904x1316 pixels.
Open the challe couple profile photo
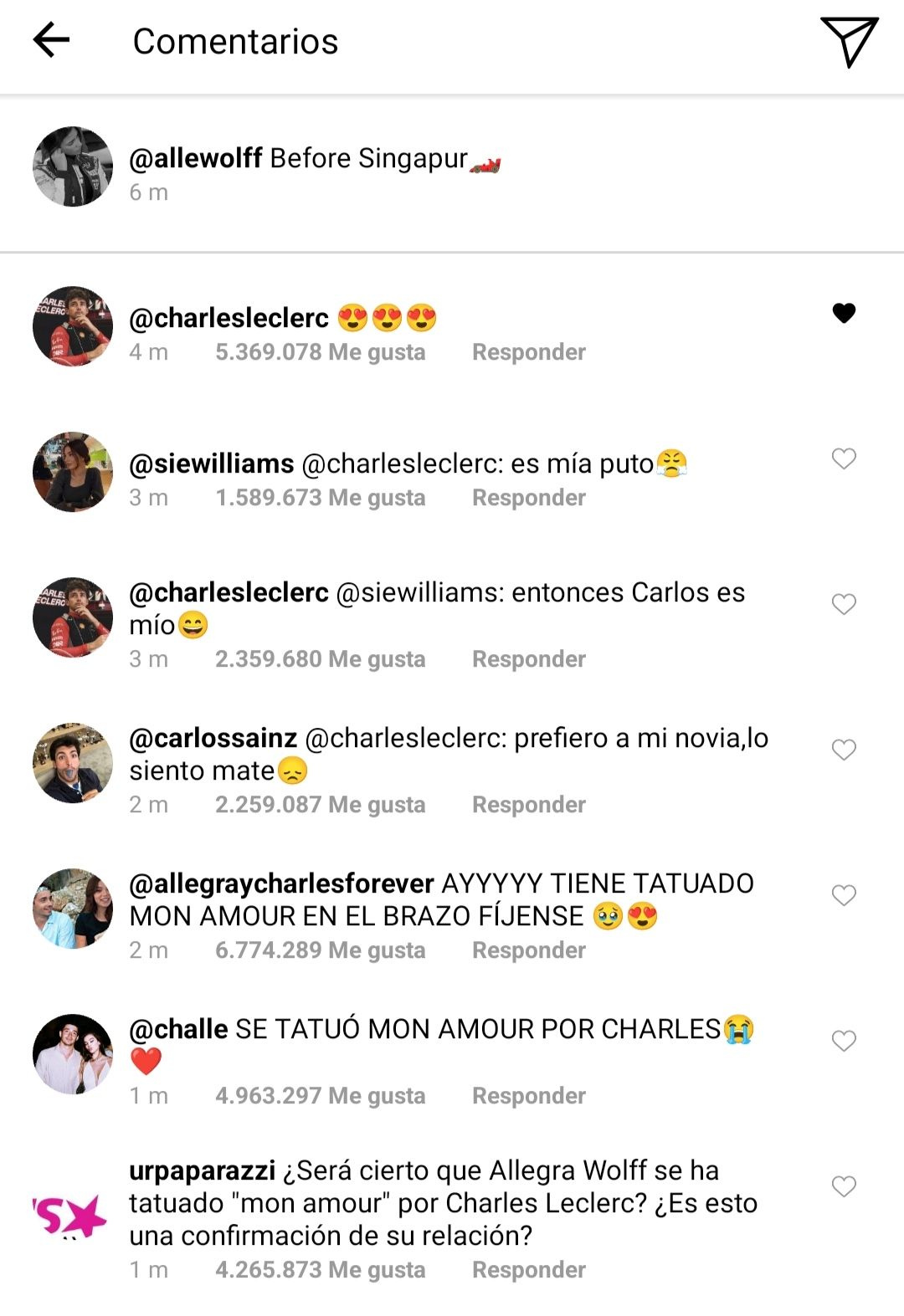click(x=73, y=1054)
